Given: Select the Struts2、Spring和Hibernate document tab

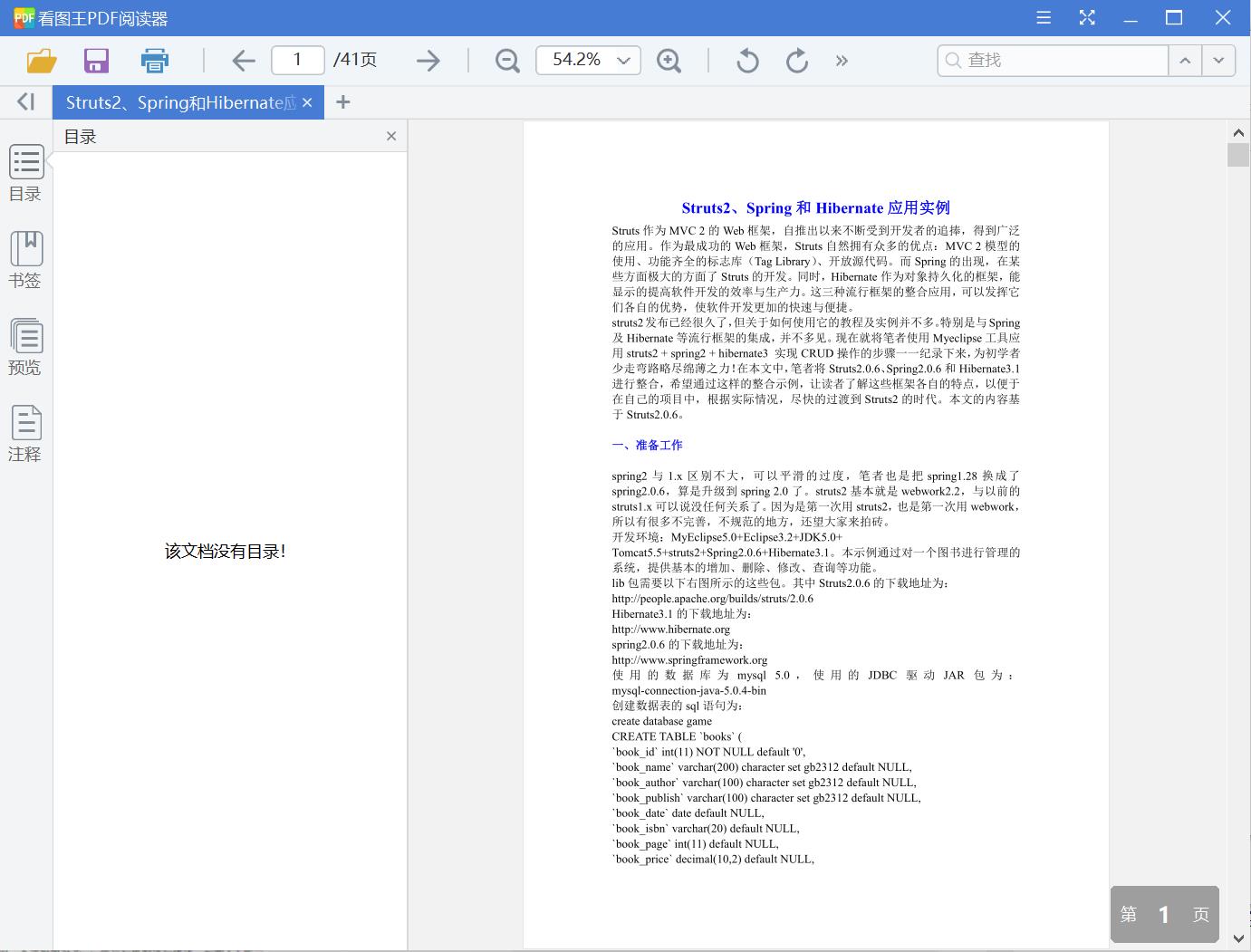Looking at the screenshot, I should (180, 102).
